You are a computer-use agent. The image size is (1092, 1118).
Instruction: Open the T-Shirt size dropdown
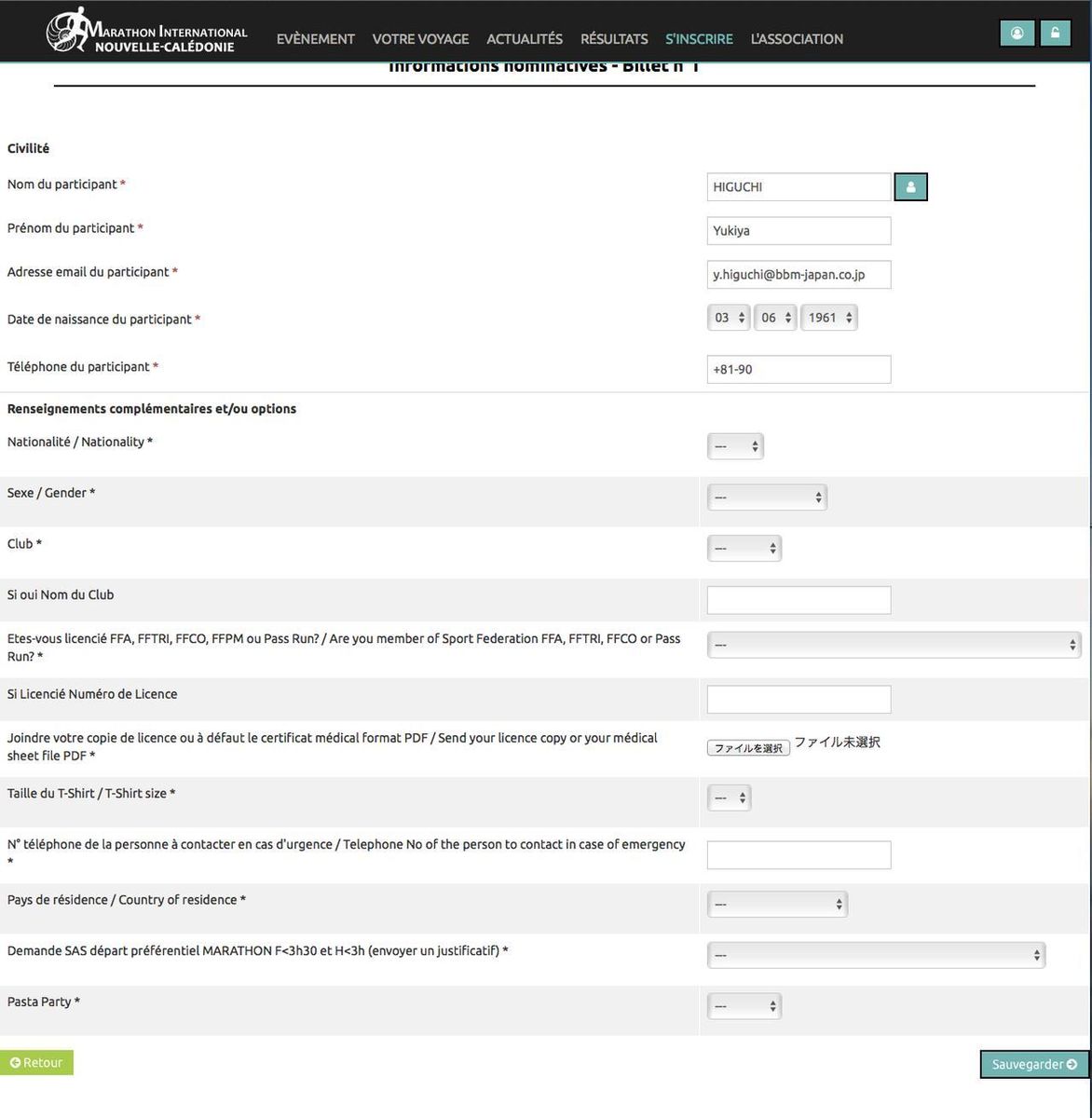click(729, 798)
